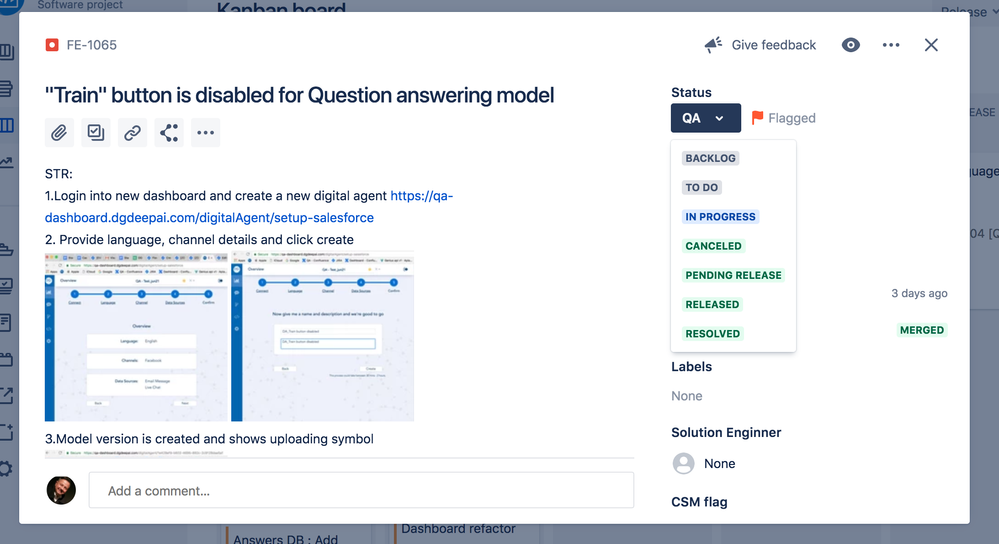Open the more actions ellipsis below the title
The image size is (999, 544).
click(205, 132)
